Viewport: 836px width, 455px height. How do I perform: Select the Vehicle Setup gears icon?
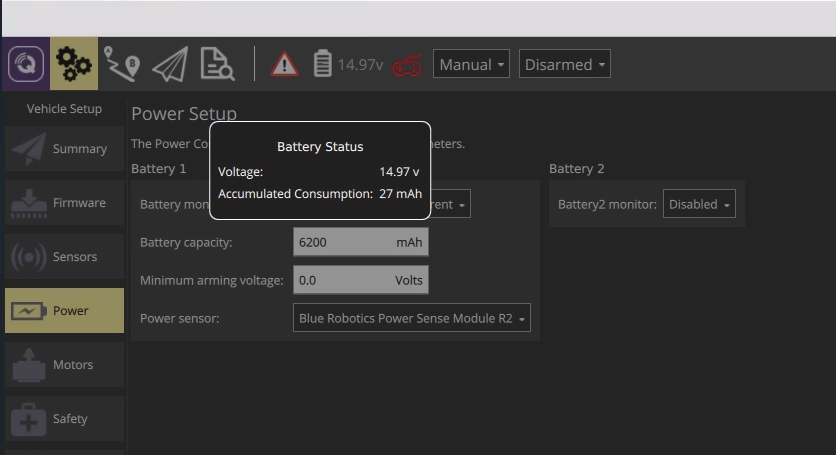coord(74,64)
